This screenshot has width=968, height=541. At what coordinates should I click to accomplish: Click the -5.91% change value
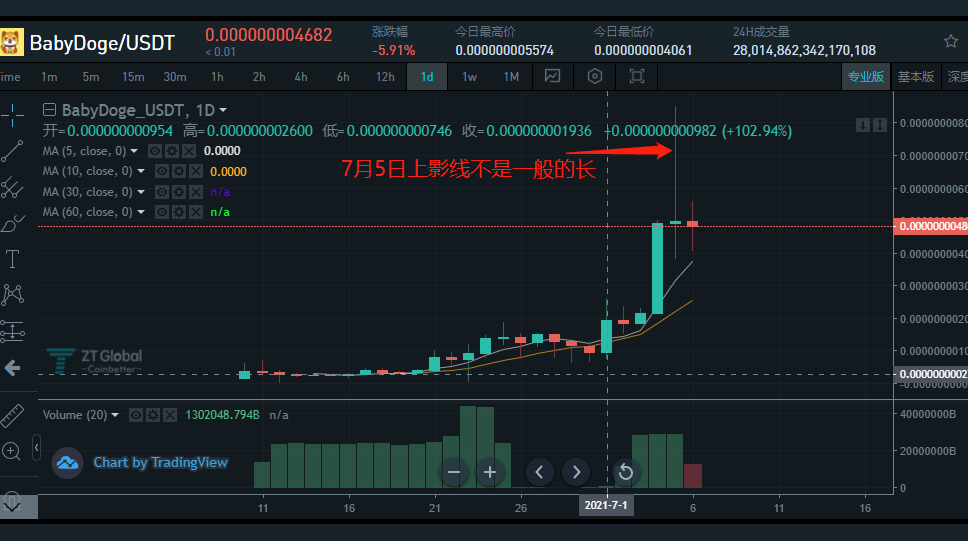[x=394, y=51]
